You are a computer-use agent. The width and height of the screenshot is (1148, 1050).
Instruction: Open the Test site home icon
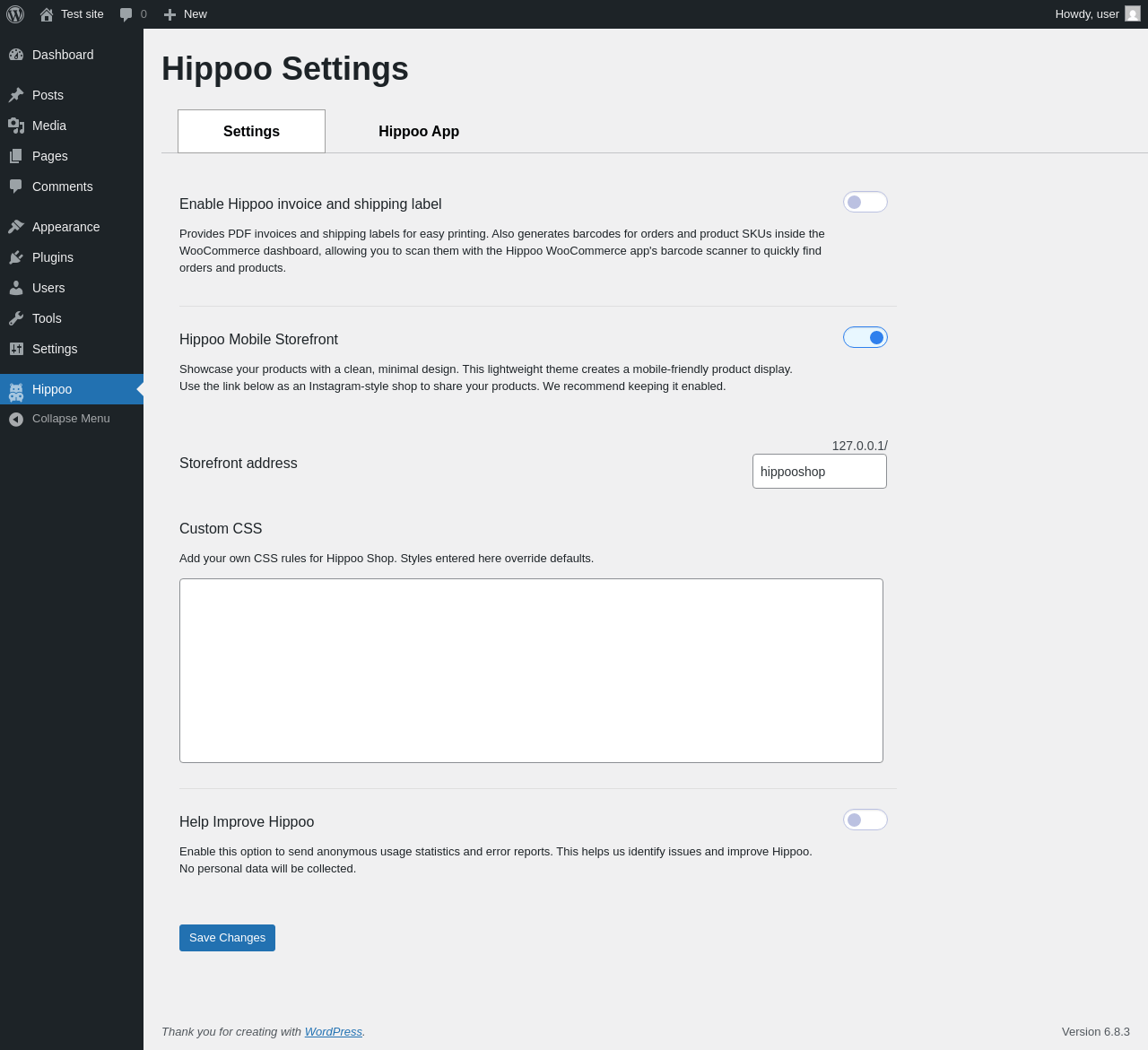(47, 14)
